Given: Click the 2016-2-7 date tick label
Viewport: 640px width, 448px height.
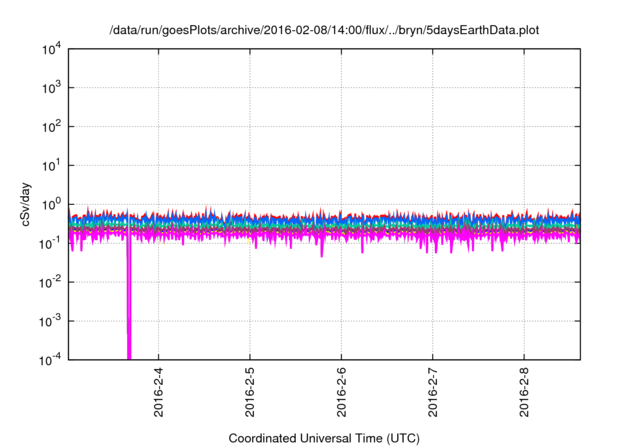Looking at the screenshot, I should (x=433, y=392).
